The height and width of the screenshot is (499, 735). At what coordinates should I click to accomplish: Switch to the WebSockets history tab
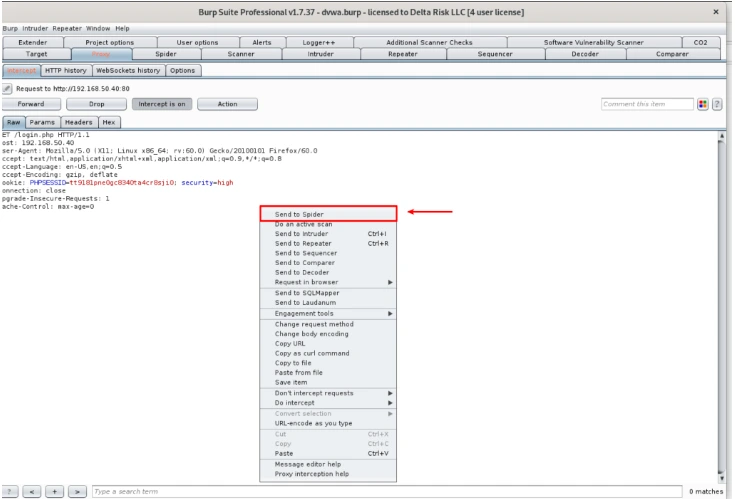tap(128, 70)
